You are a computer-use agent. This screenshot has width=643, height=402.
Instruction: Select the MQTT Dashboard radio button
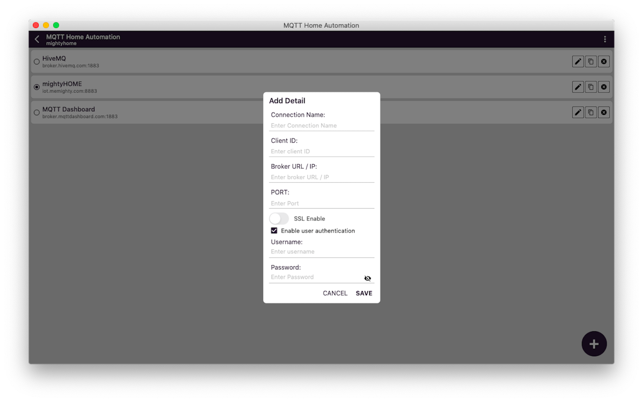[37, 113]
